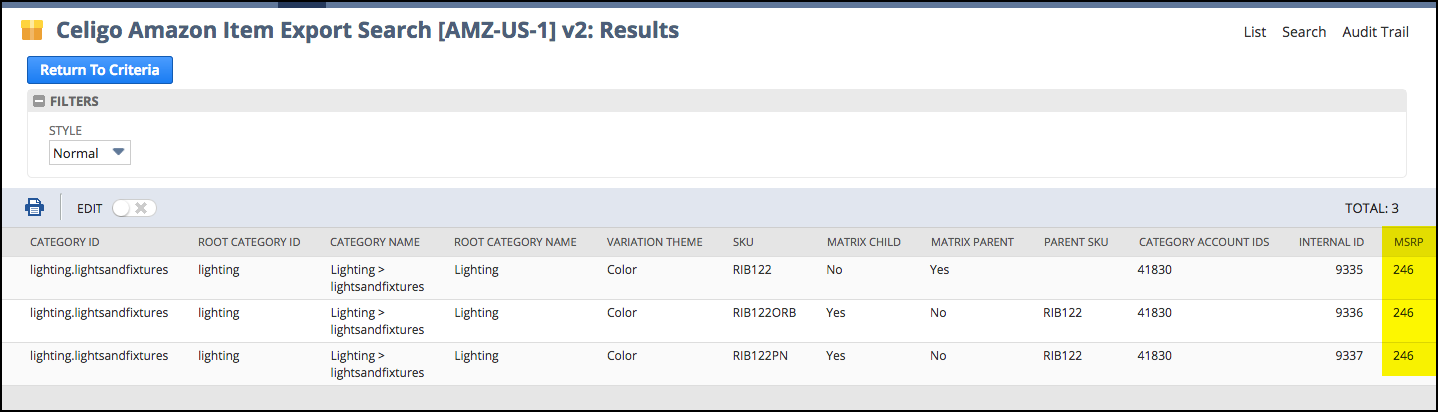1438x412 pixels.
Task: Sort by the SKU column header
Action: coord(744,242)
